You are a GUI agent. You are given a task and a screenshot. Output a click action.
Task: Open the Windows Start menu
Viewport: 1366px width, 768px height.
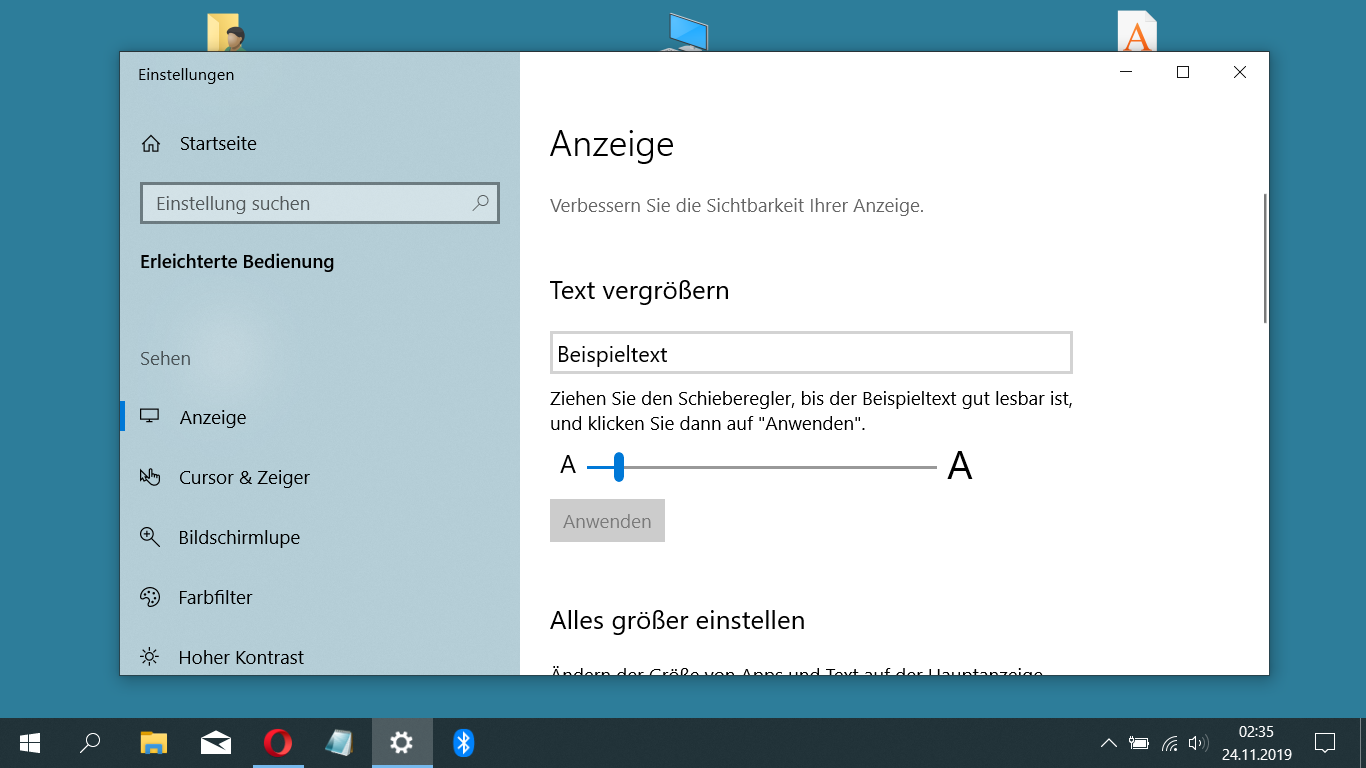point(29,743)
